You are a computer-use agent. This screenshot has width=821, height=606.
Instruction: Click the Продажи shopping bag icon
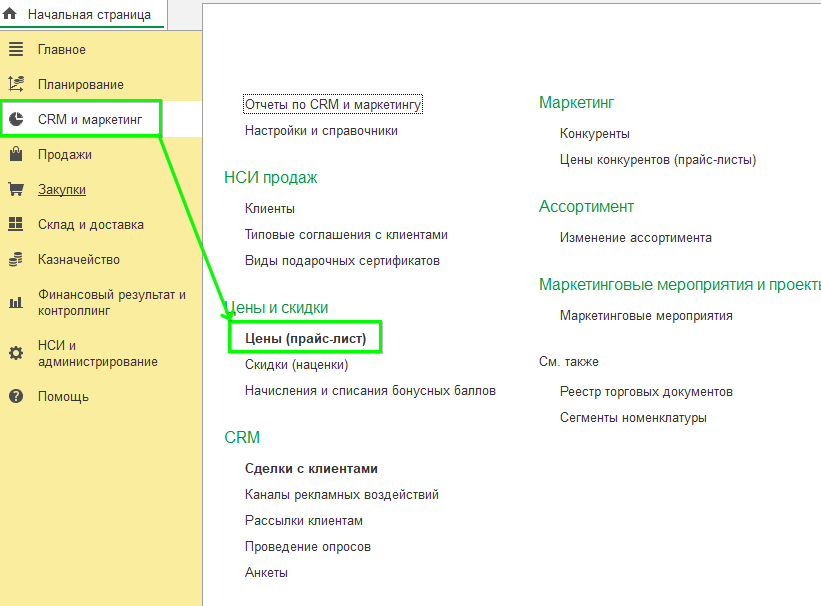[x=16, y=154]
